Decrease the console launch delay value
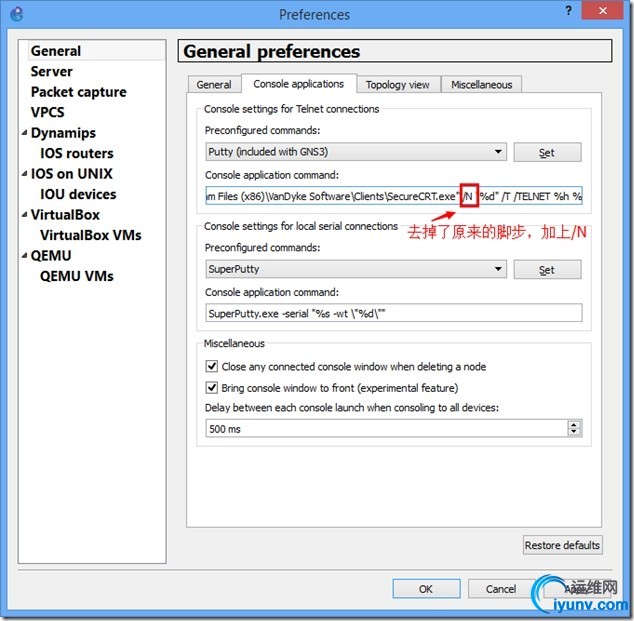The height and width of the screenshot is (621, 634). point(574,432)
